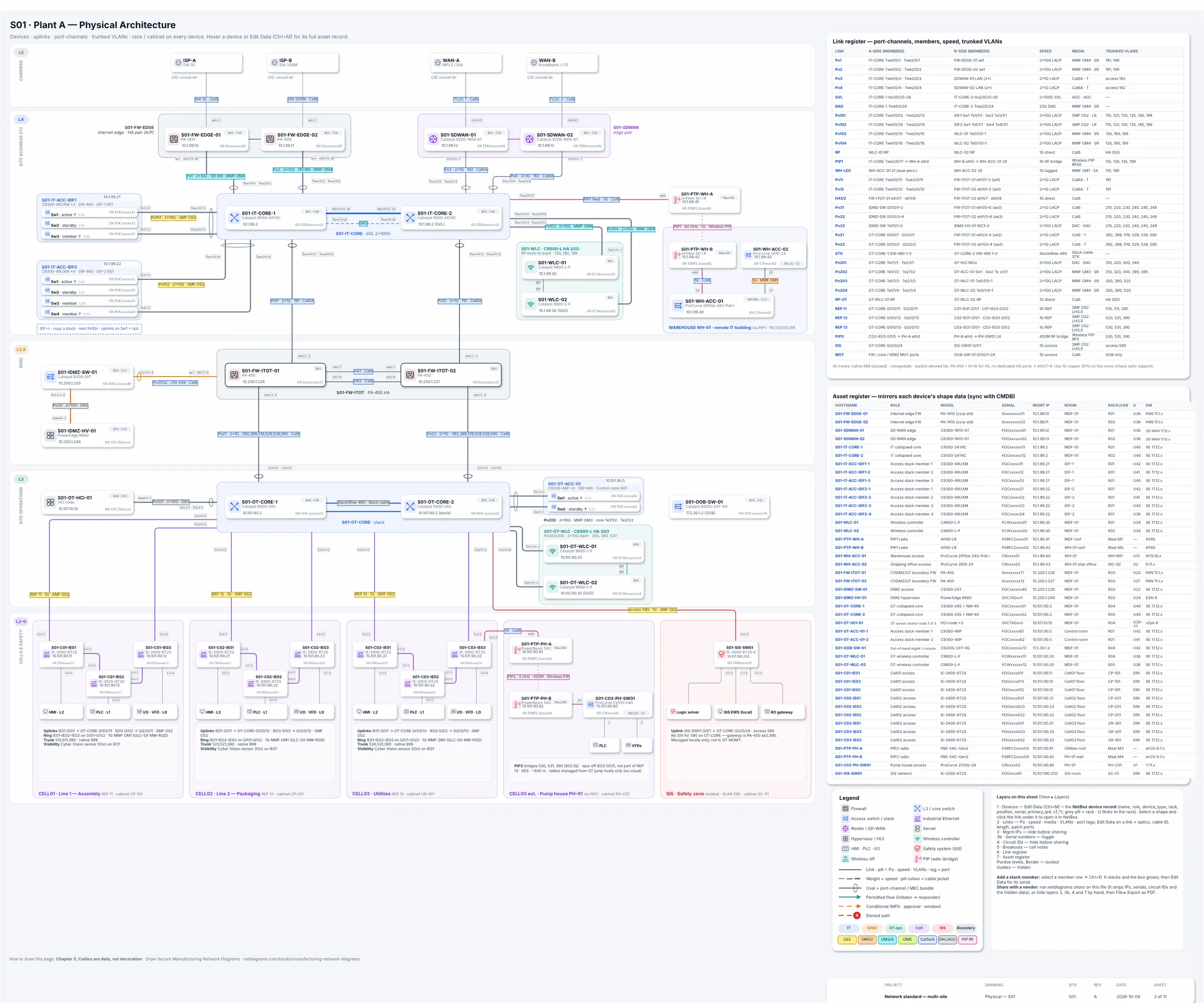1204x1003 pixels.
Task: Click the PtP2 link in the Link register
Action: 839,337
